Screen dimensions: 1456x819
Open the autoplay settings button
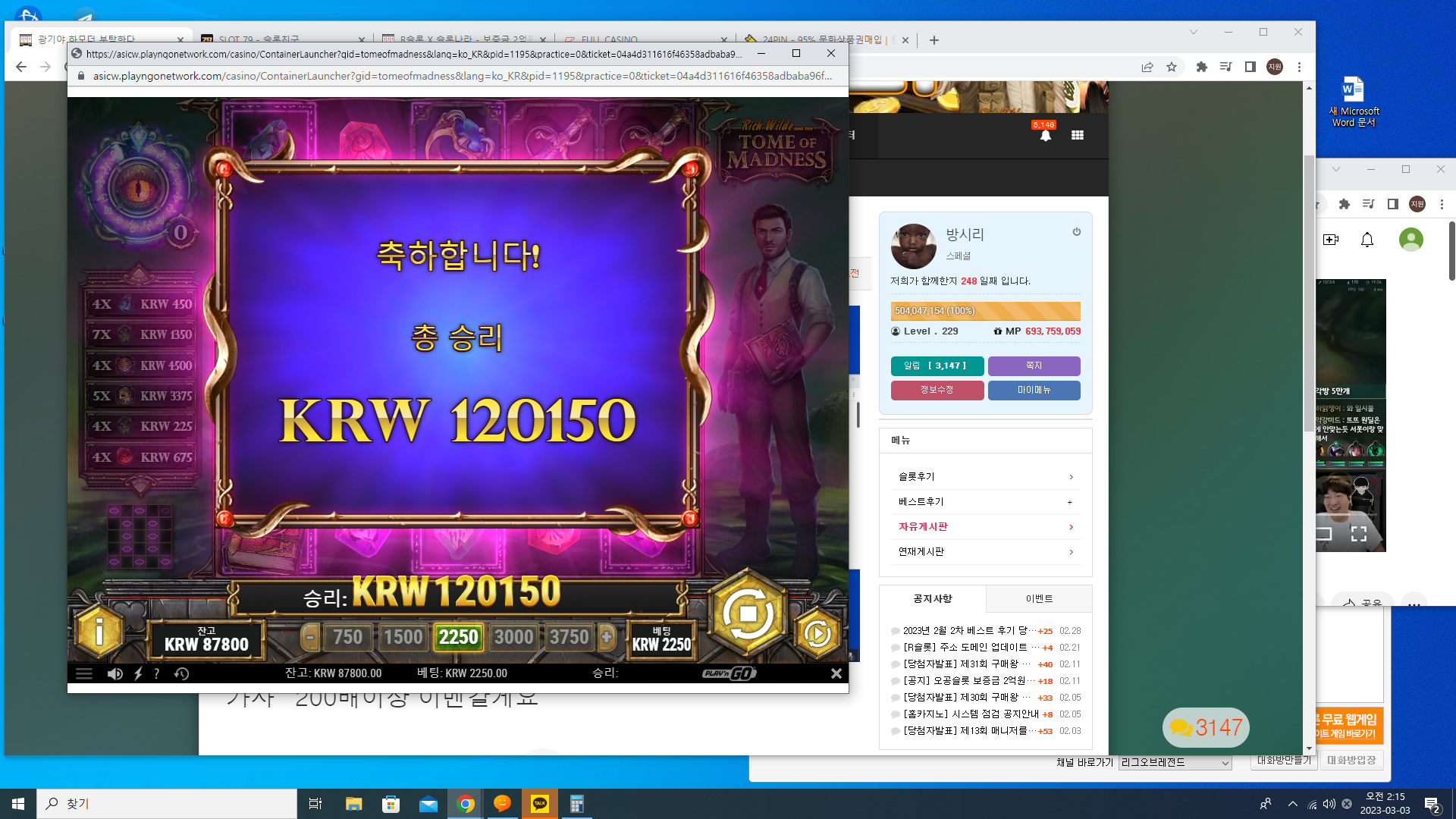click(817, 633)
